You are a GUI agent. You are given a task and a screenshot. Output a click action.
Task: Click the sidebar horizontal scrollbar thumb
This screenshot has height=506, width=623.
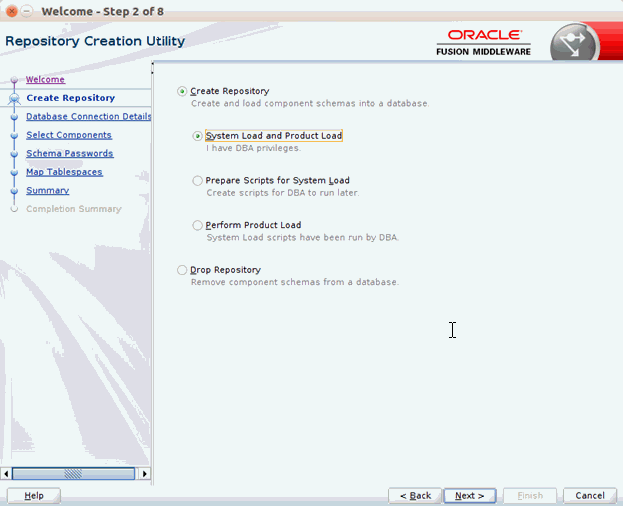pyautogui.click(x=74, y=473)
